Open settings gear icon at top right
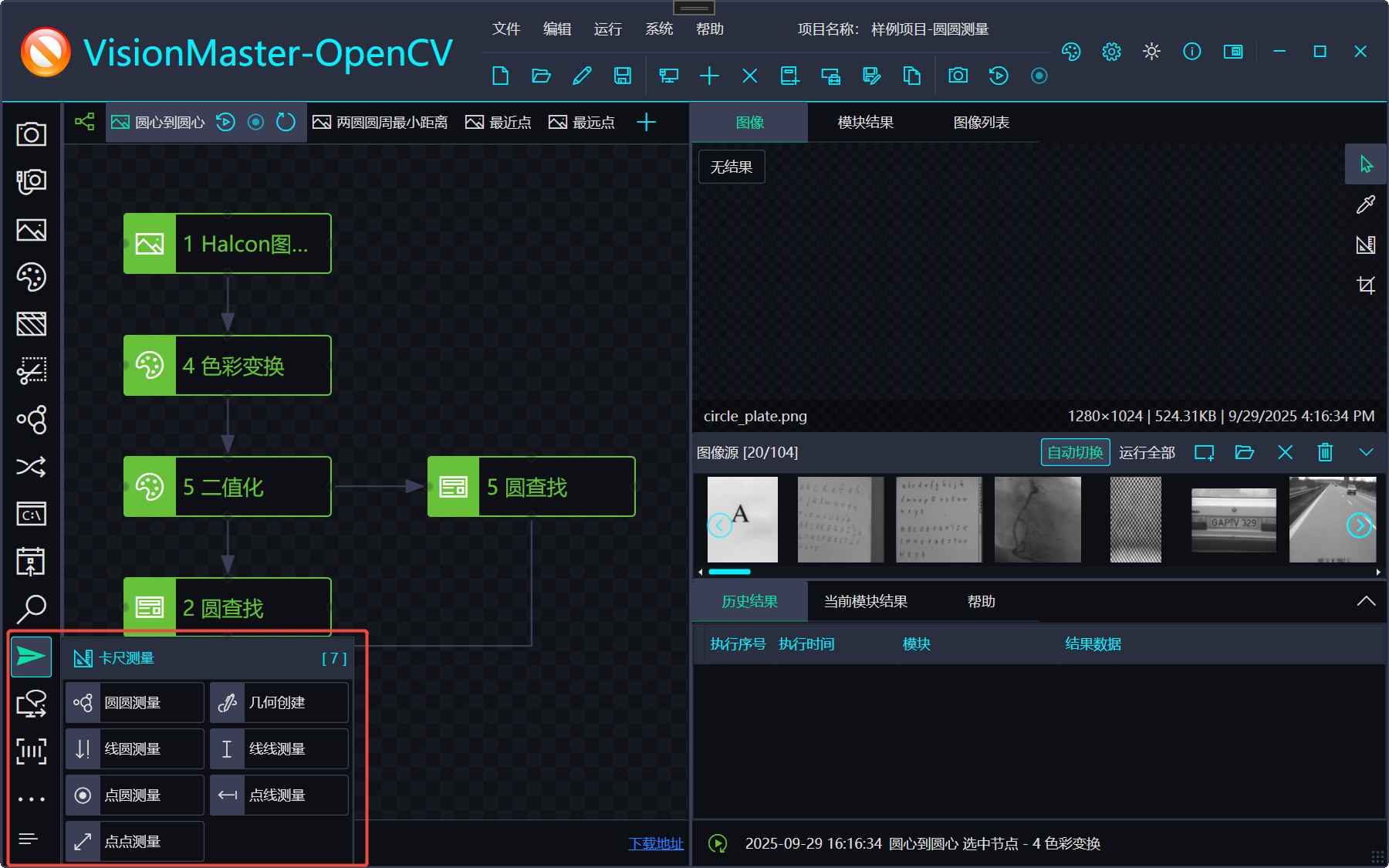Screen dimensions: 1389x868 (x=1111, y=52)
